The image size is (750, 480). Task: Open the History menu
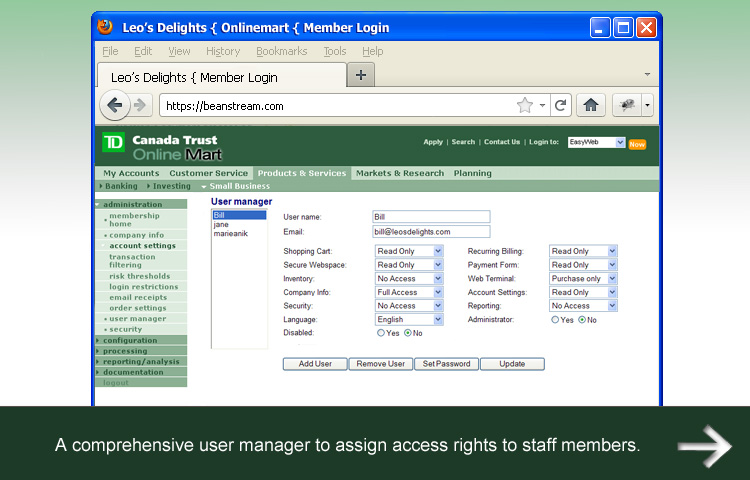pos(223,51)
